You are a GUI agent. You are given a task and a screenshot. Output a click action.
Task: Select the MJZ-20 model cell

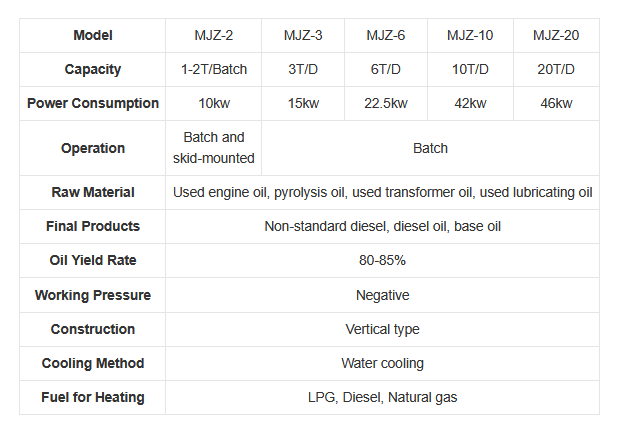click(556, 36)
